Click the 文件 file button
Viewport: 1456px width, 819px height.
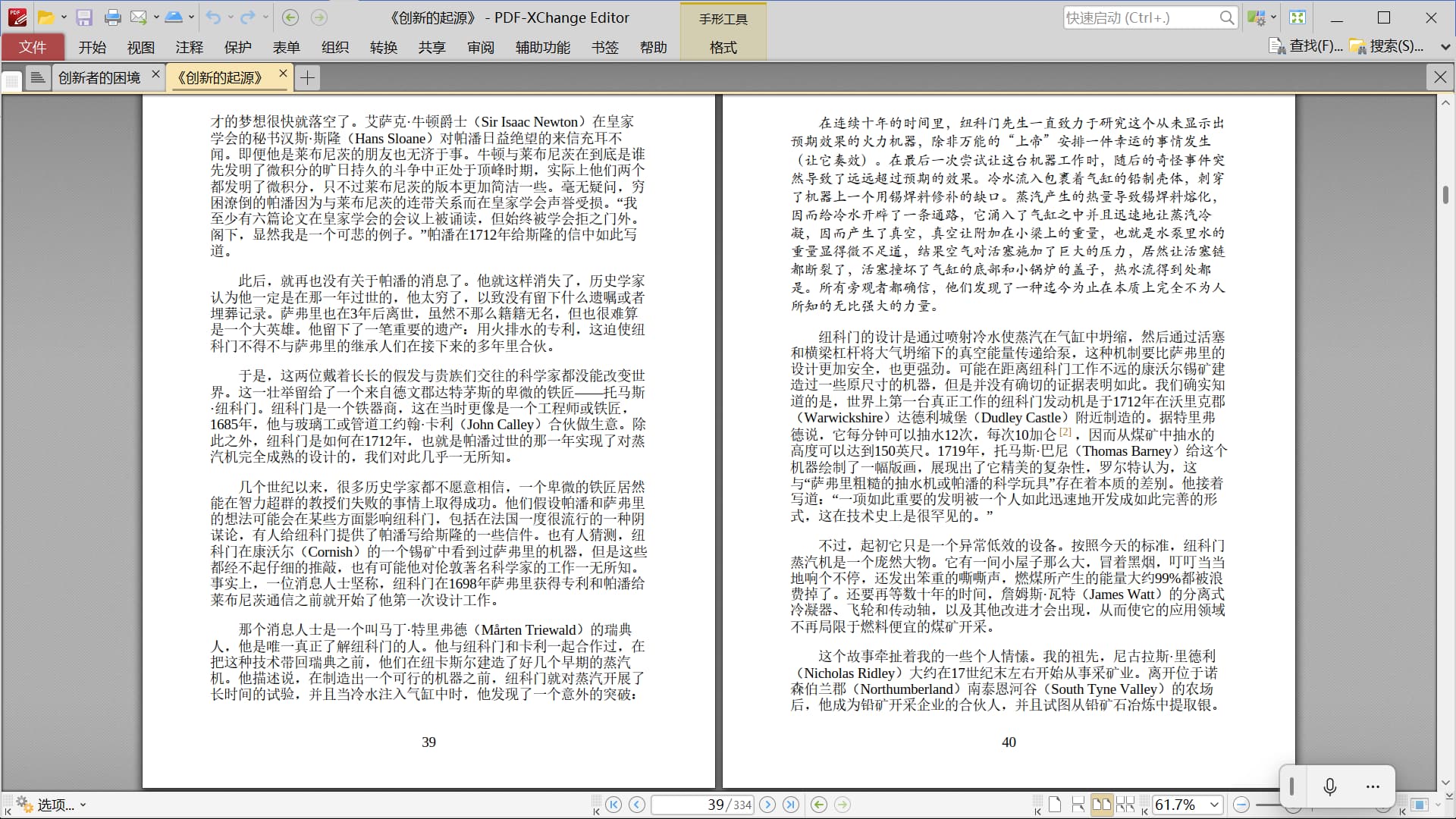(33, 47)
